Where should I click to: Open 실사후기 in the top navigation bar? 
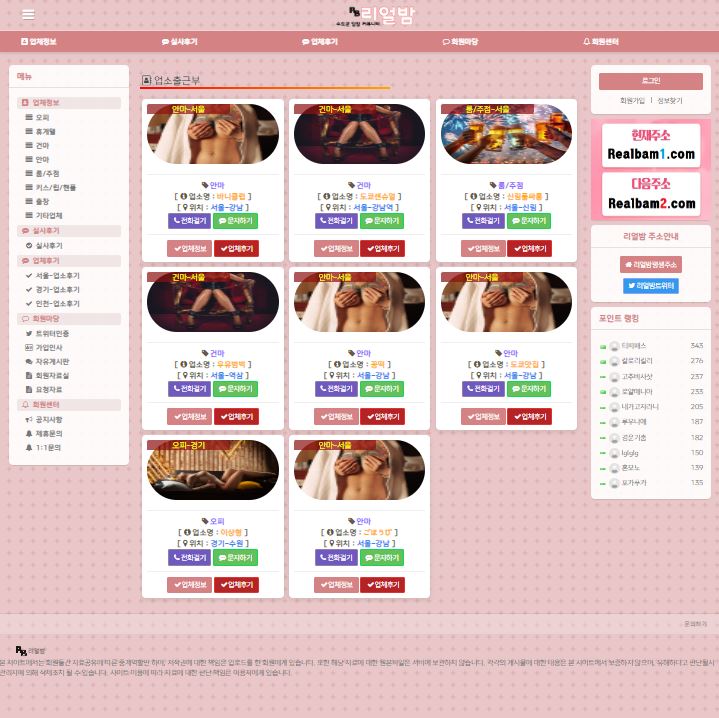point(179,42)
